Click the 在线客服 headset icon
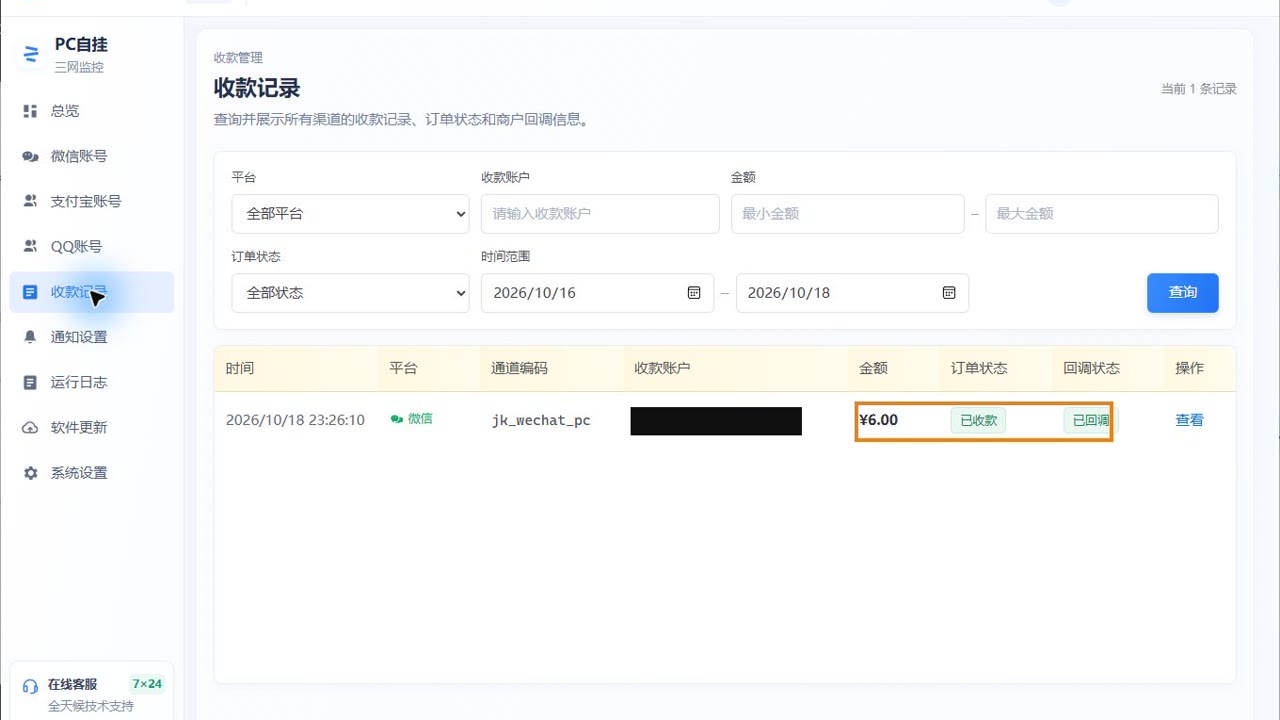 coord(30,686)
